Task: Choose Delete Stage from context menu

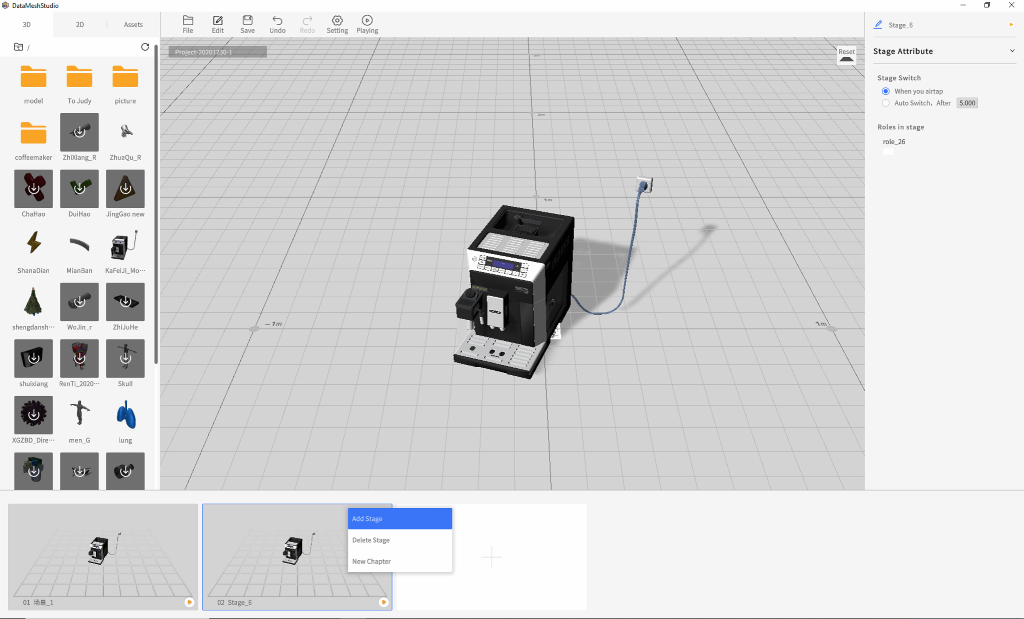Action: [400, 540]
